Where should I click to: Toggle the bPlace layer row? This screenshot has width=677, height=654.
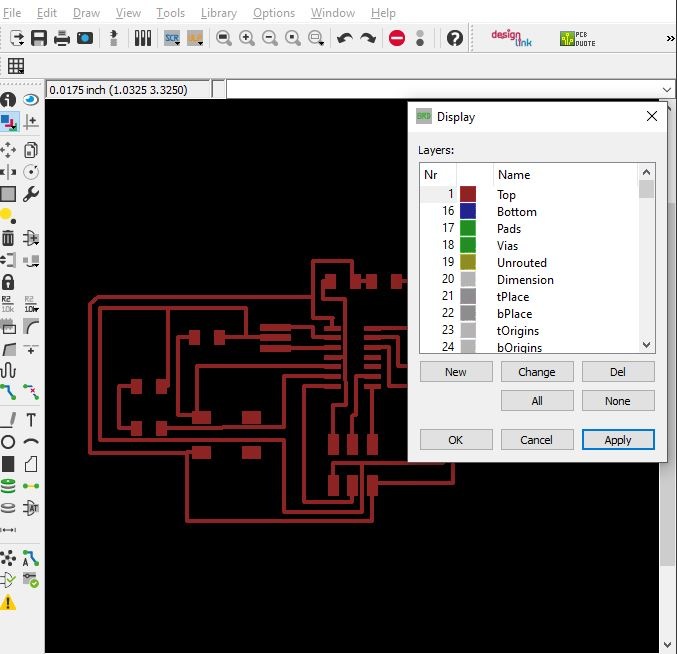coord(528,313)
